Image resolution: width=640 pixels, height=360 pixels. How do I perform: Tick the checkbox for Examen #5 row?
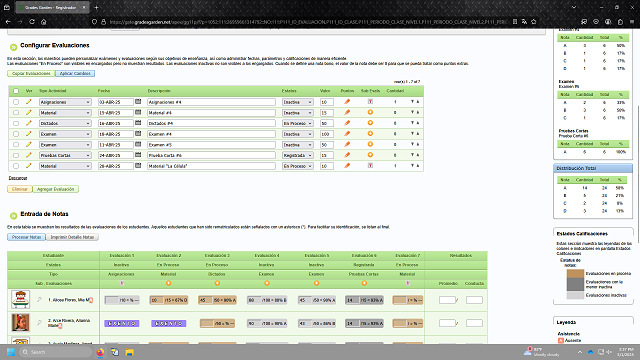(16, 144)
